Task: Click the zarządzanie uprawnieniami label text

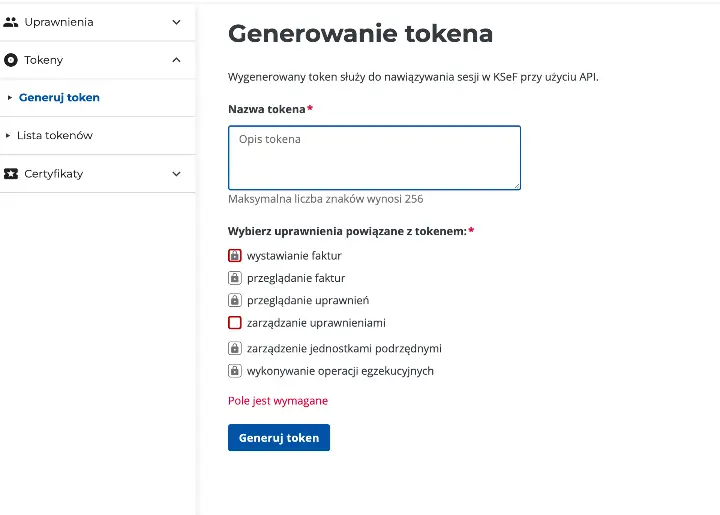Action: [316, 323]
